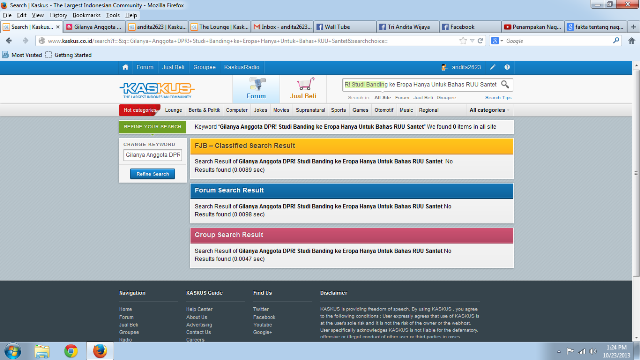Open the help question mark icon

click(507, 67)
